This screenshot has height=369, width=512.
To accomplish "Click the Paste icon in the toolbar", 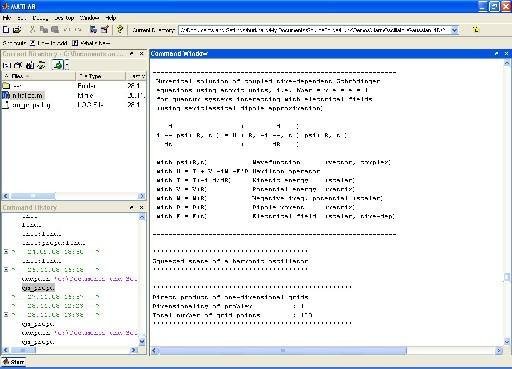I will tap(55, 30).
